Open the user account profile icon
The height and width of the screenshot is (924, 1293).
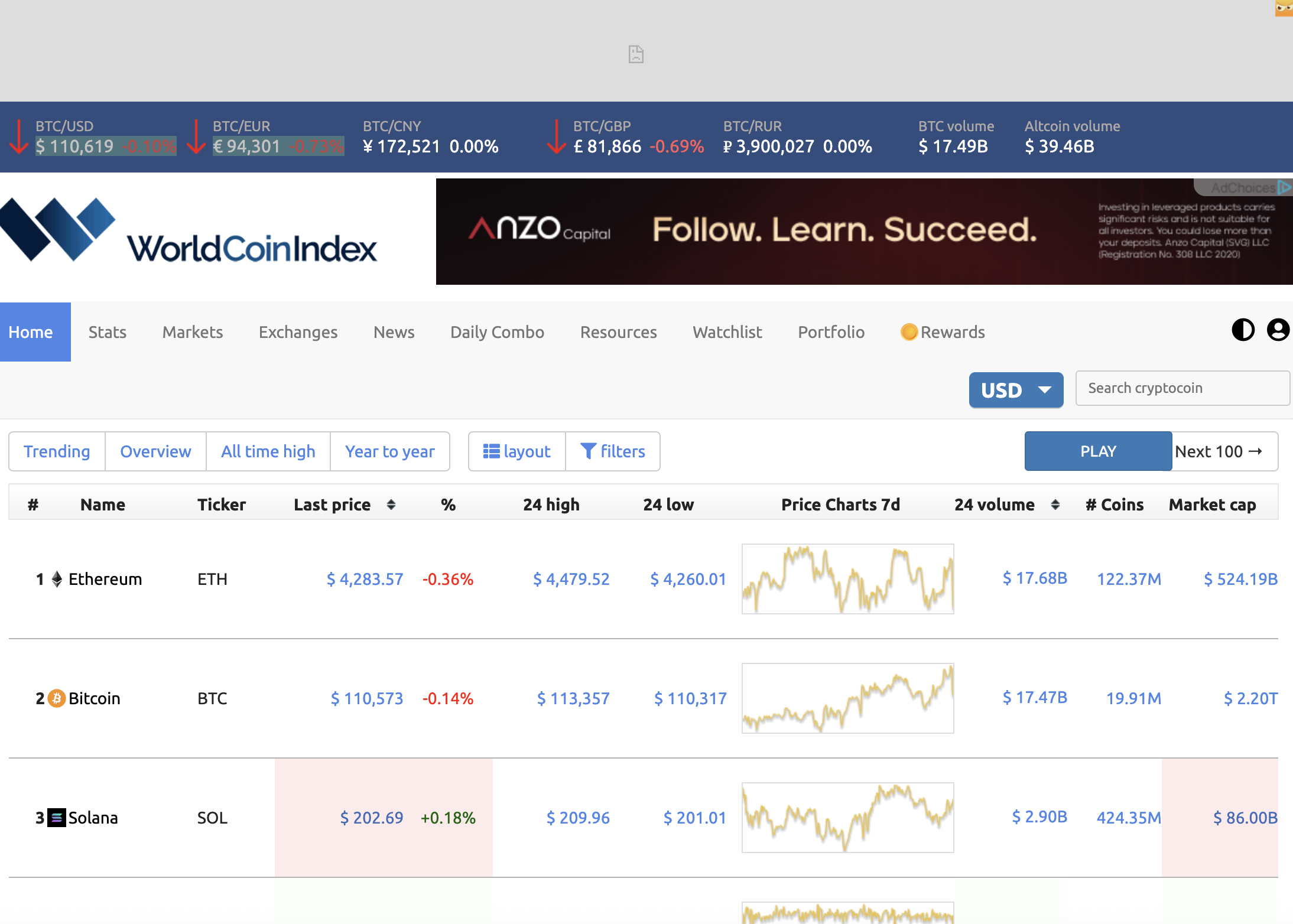1278,330
